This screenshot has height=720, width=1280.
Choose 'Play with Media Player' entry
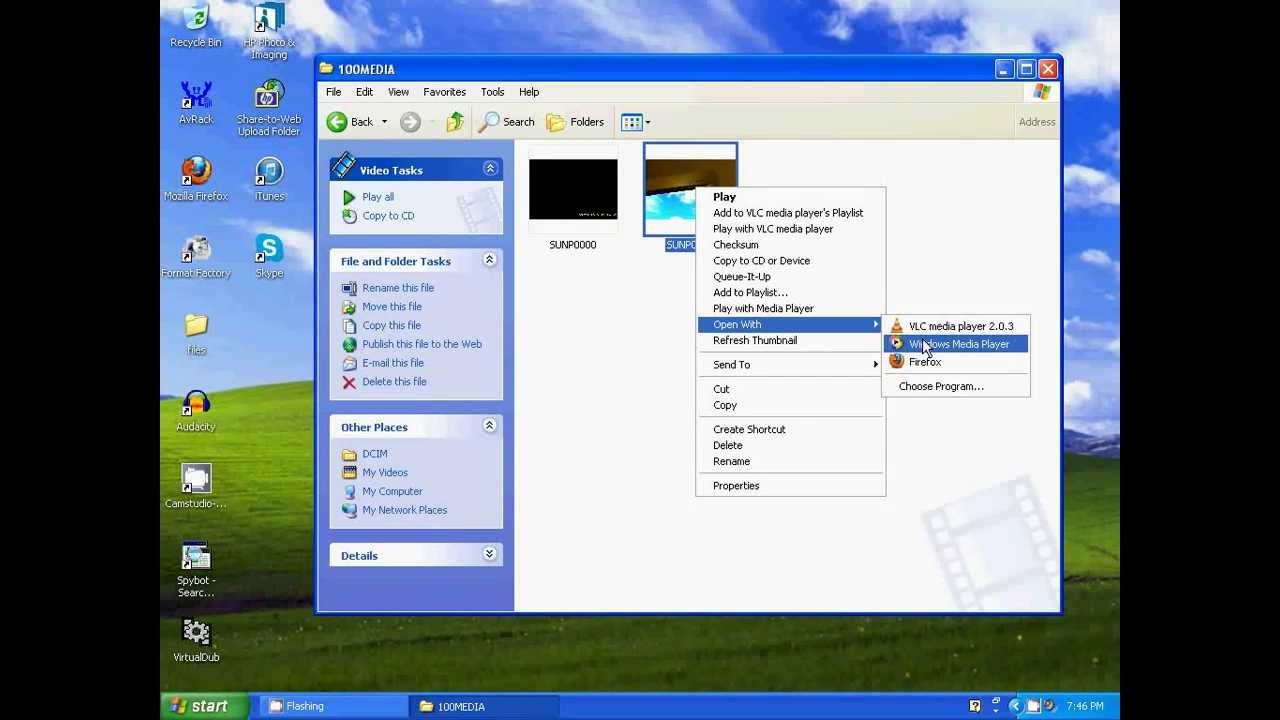(790, 309)
